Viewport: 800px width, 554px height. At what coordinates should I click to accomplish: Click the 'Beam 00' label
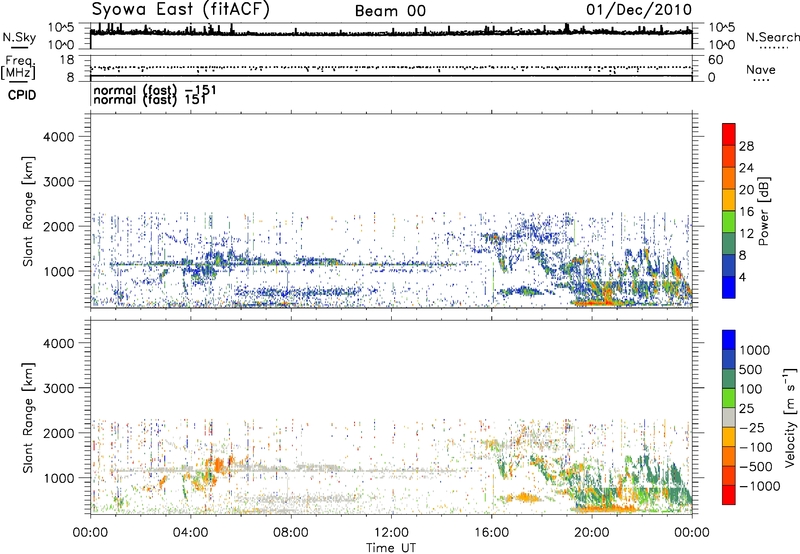(x=390, y=11)
